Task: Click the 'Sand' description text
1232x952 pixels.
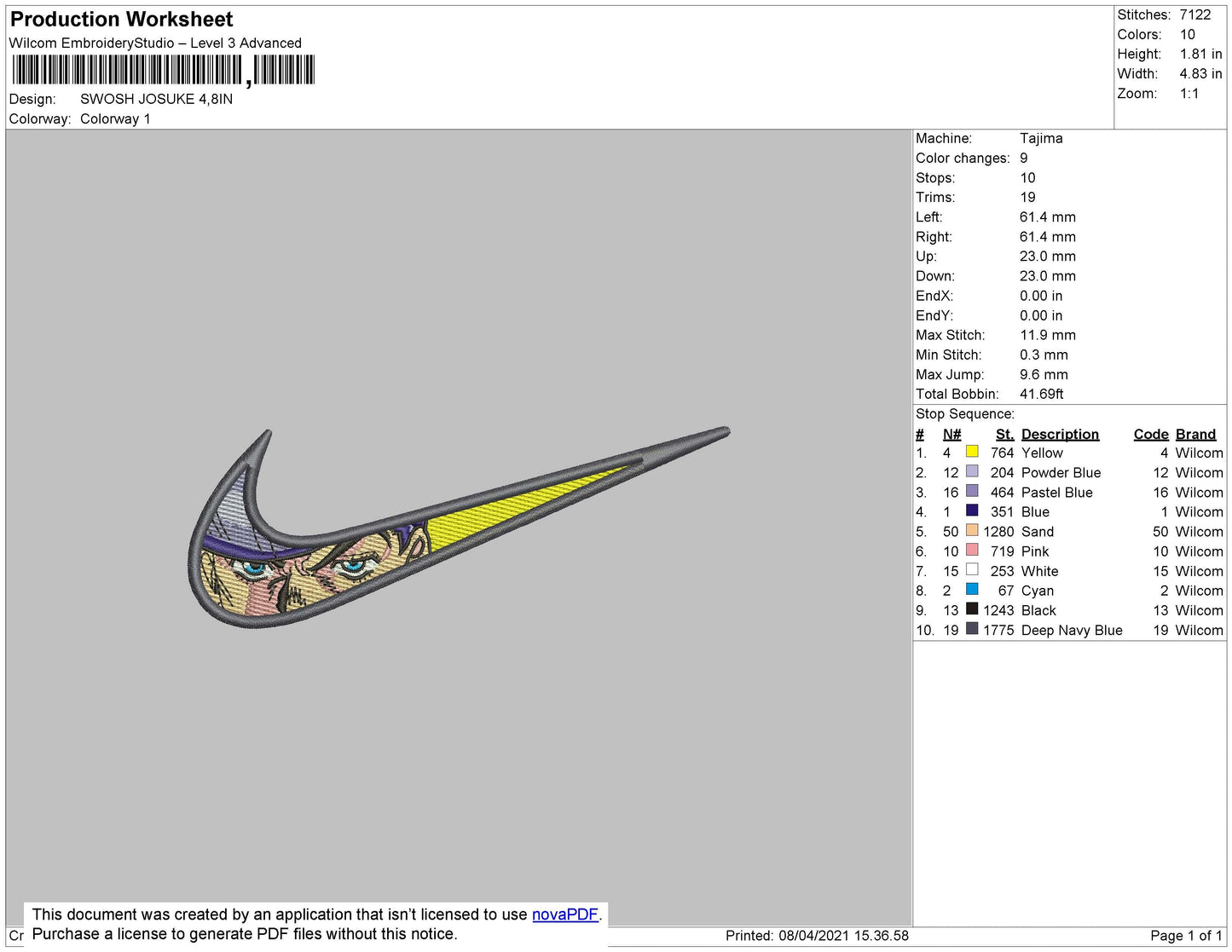Action: click(x=1038, y=531)
